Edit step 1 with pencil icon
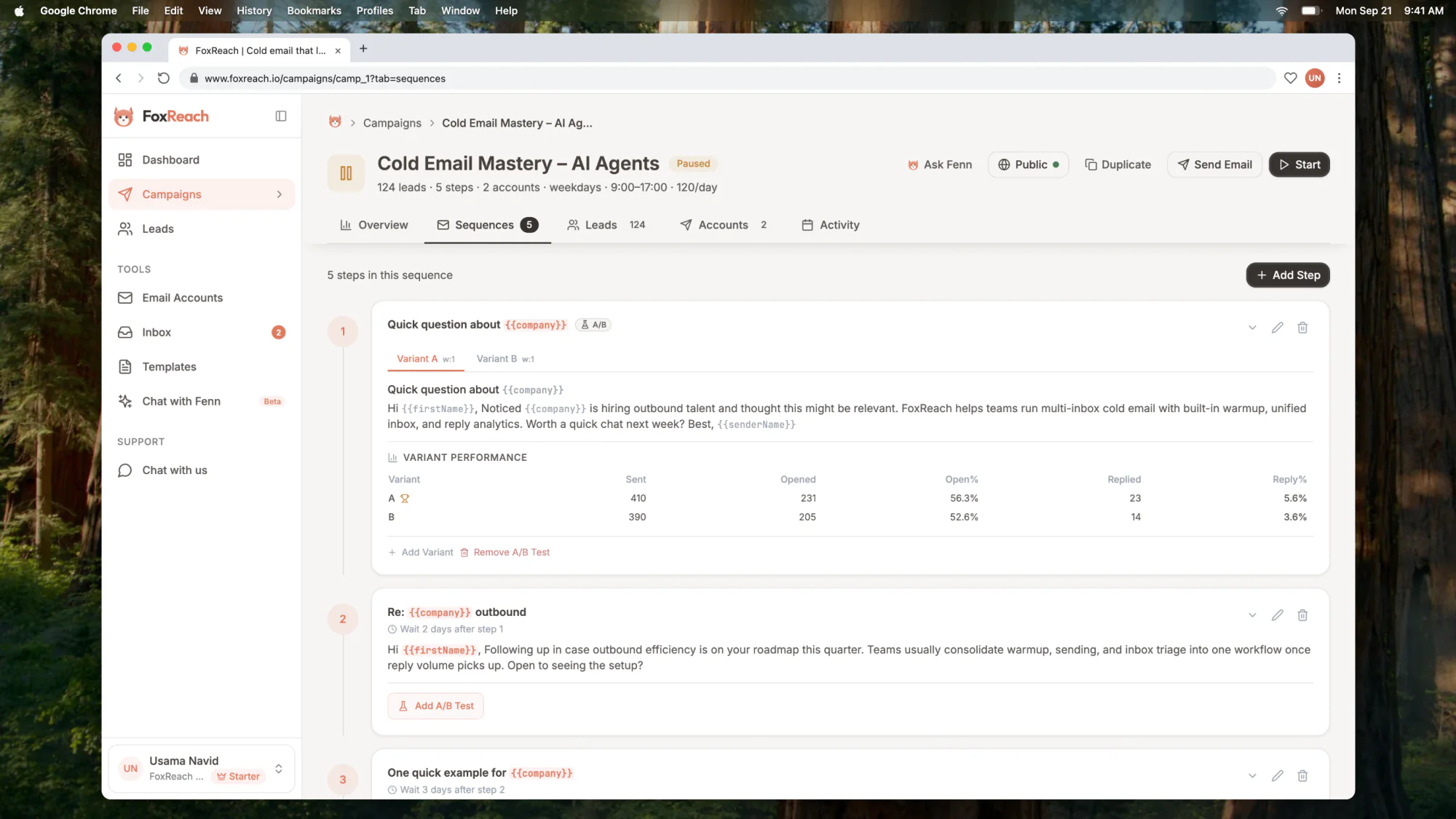Image resolution: width=1456 pixels, height=819 pixels. tap(1277, 328)
